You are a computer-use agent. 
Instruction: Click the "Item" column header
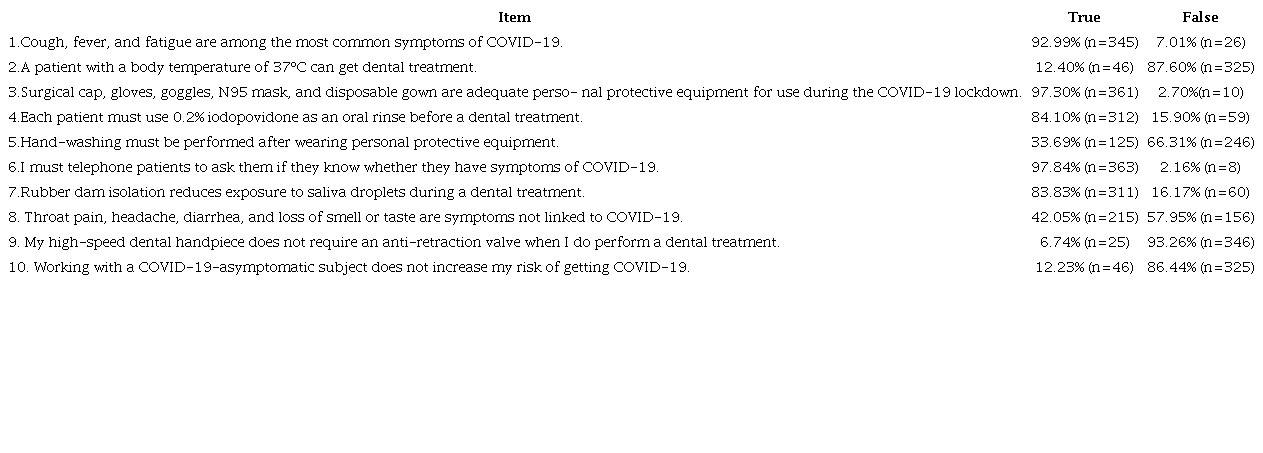pos(514,17)
